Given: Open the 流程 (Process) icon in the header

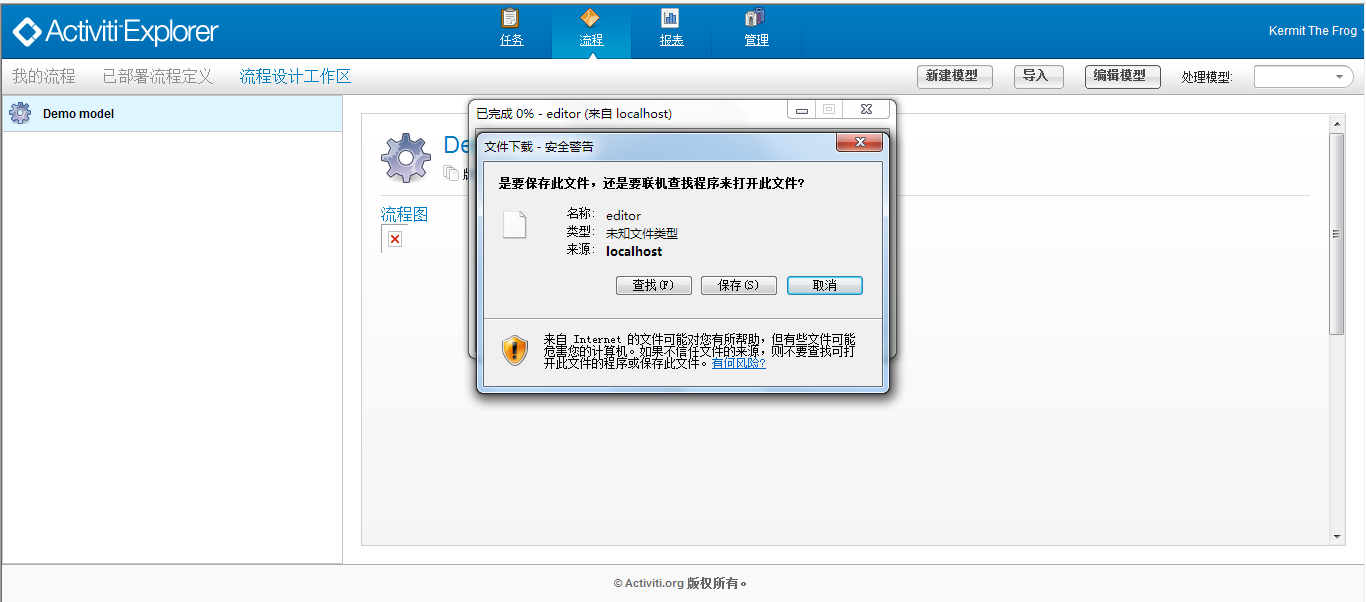Looking at the screenshot, I should tap(591, 28).
